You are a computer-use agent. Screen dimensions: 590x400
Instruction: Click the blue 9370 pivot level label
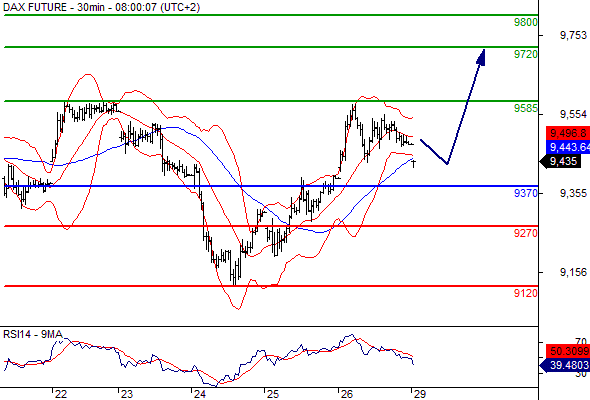tap(526, 193)
